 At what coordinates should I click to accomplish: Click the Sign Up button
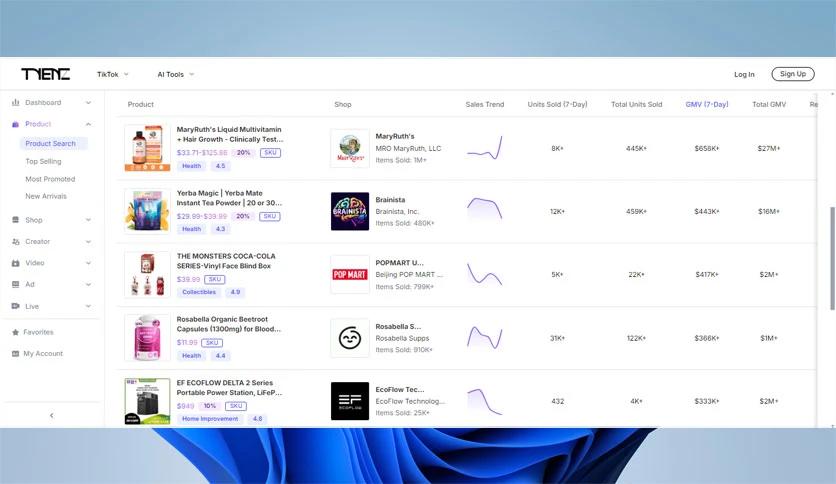point(793,74)
